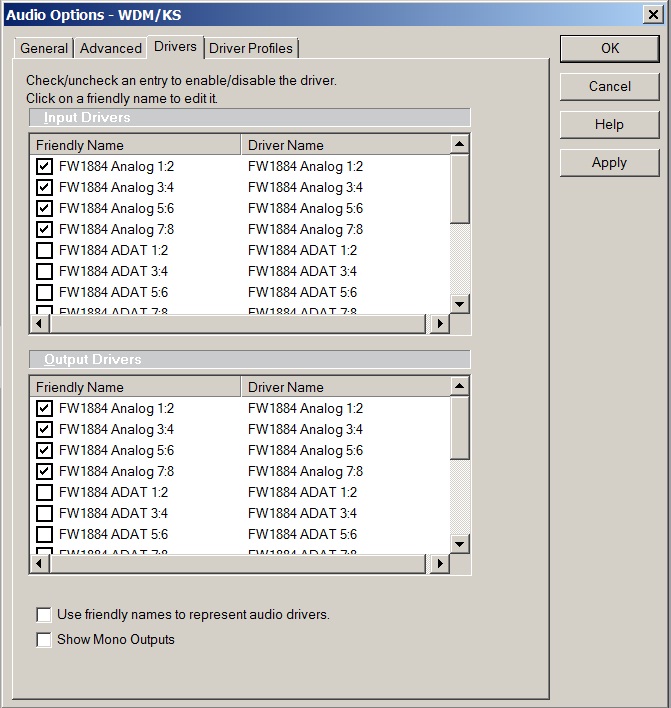Screen dimensions: 671x708
Task: Edit input friendly name FW1884 ADAT 5:6
Action: (x=113, y=292)
